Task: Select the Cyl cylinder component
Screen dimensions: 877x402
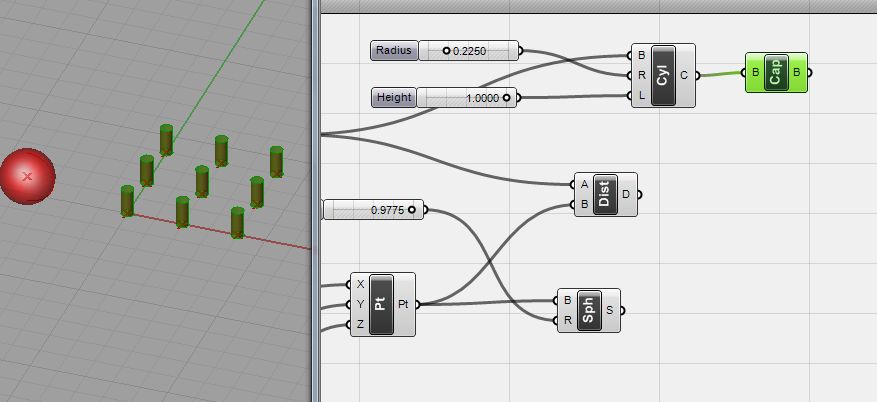Action: [x=663, y=75]
